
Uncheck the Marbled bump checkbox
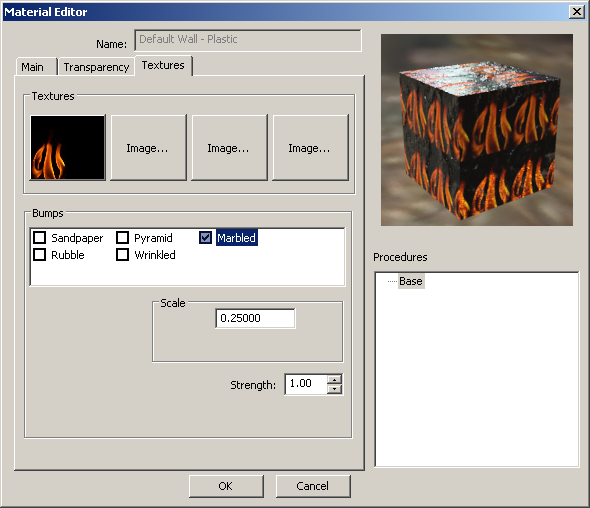click(x=205, y=238)
